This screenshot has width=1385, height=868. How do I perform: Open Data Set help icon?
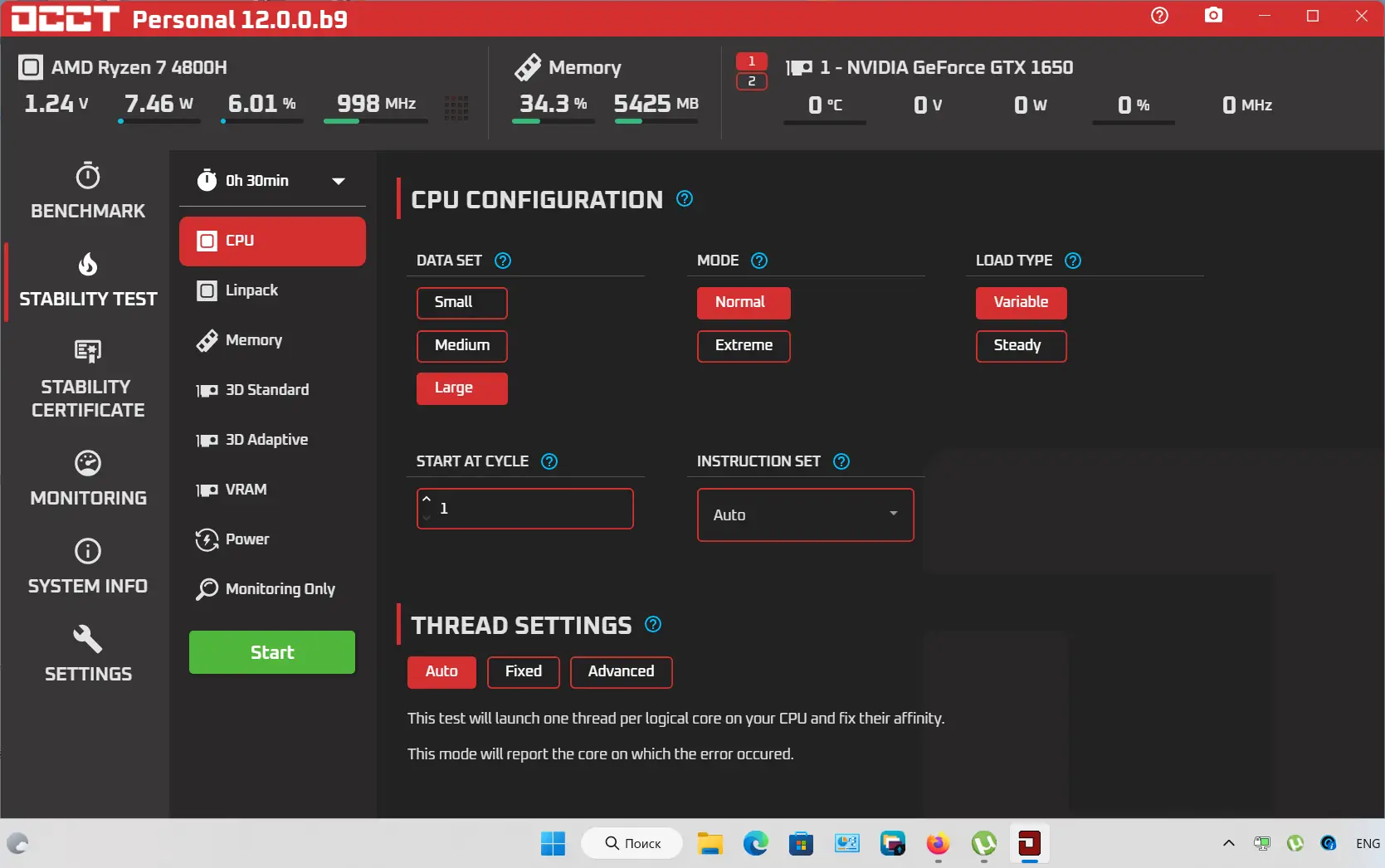pyautogui.click(x=503, y=261)
